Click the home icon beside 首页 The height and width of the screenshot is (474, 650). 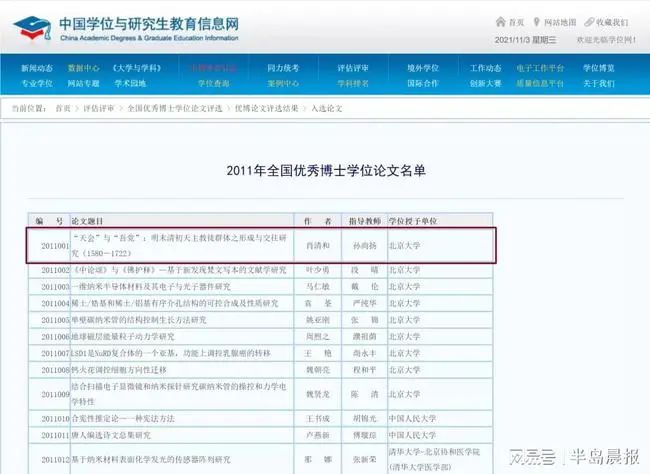coord(500,22)
